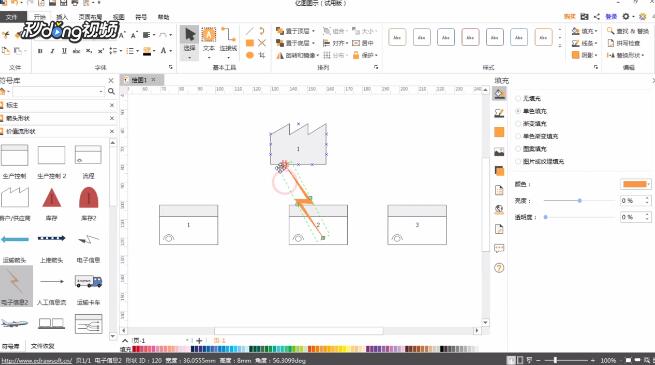Click 置于底层 send to back
Image resolution: width=655 pixels, height=365 pixels.
(x=295, y=43)
